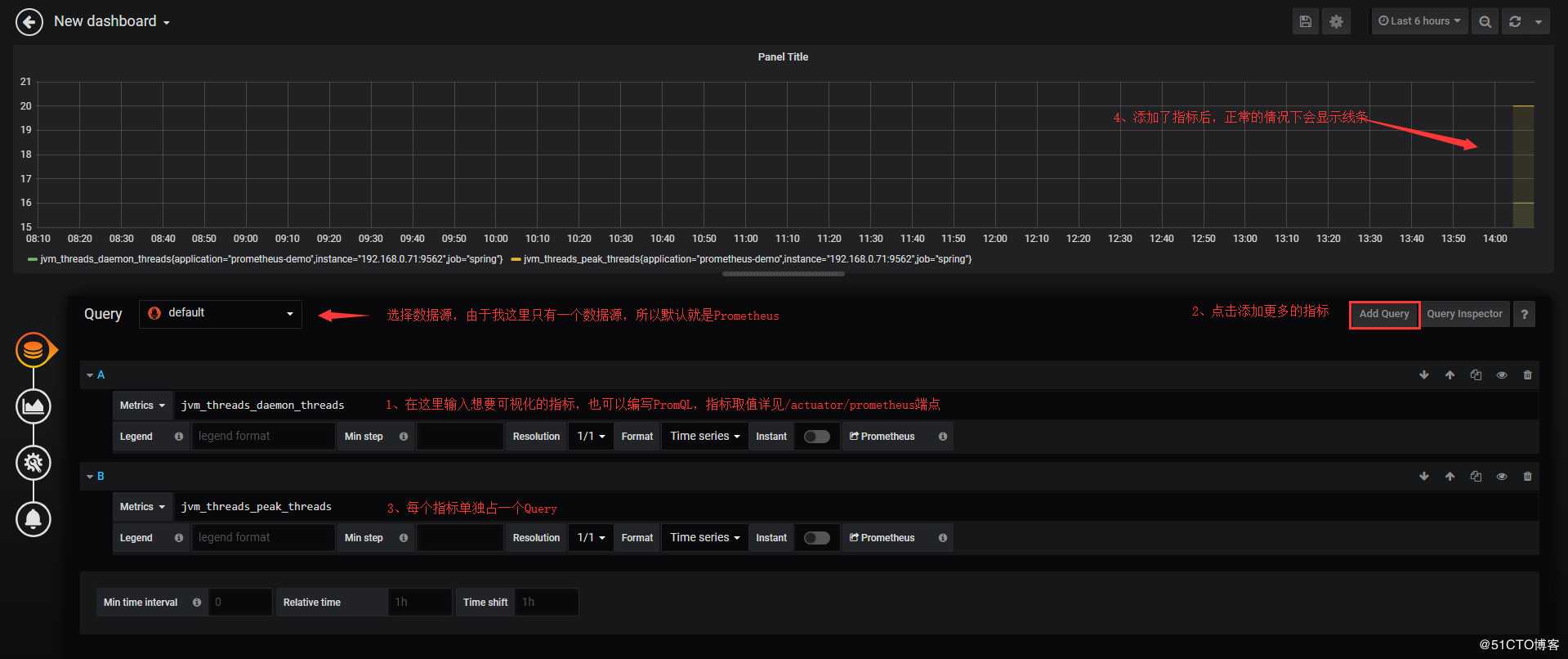This screenshot has width=1568, height=659.
Task: Open refresh interval dropdown arrow
Action: click(x=1539, y=21)
